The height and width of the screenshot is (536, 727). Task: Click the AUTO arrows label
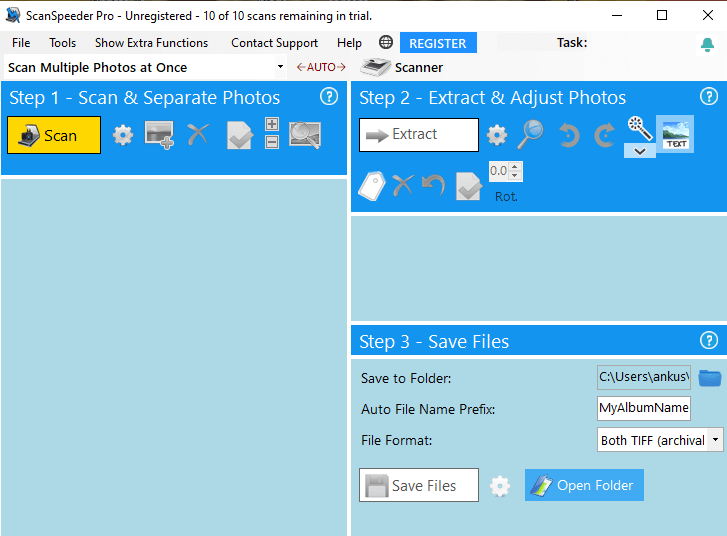(321, 67)
